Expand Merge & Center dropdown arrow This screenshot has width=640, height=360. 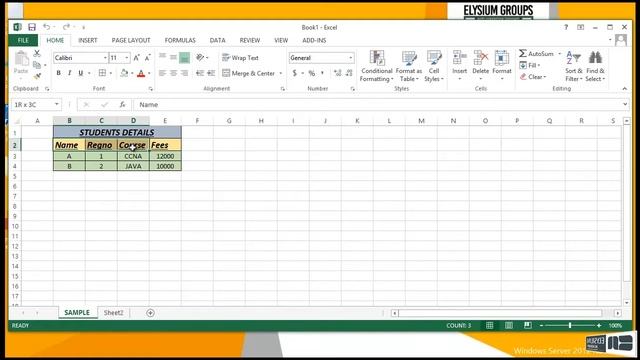point(281,73)
